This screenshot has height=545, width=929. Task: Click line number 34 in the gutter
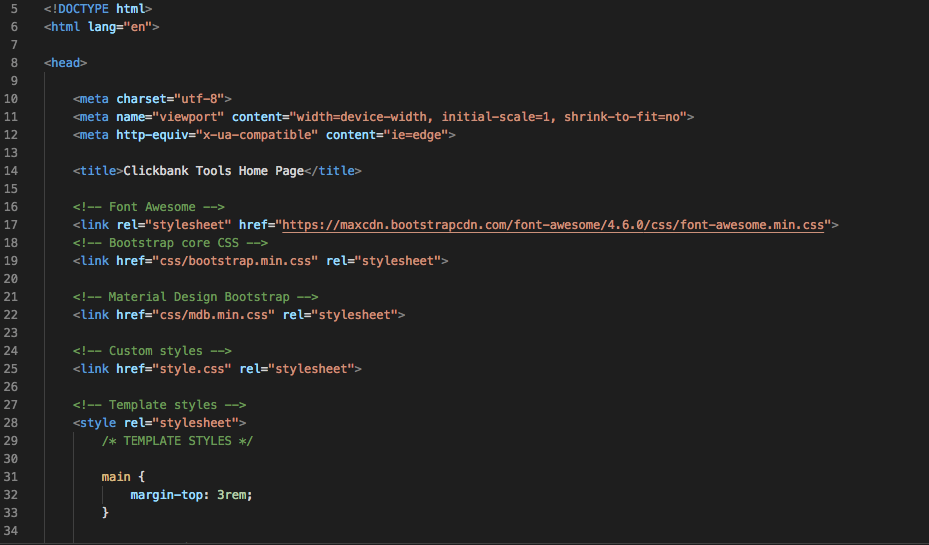pyautogui.click(x=11, y=531)
